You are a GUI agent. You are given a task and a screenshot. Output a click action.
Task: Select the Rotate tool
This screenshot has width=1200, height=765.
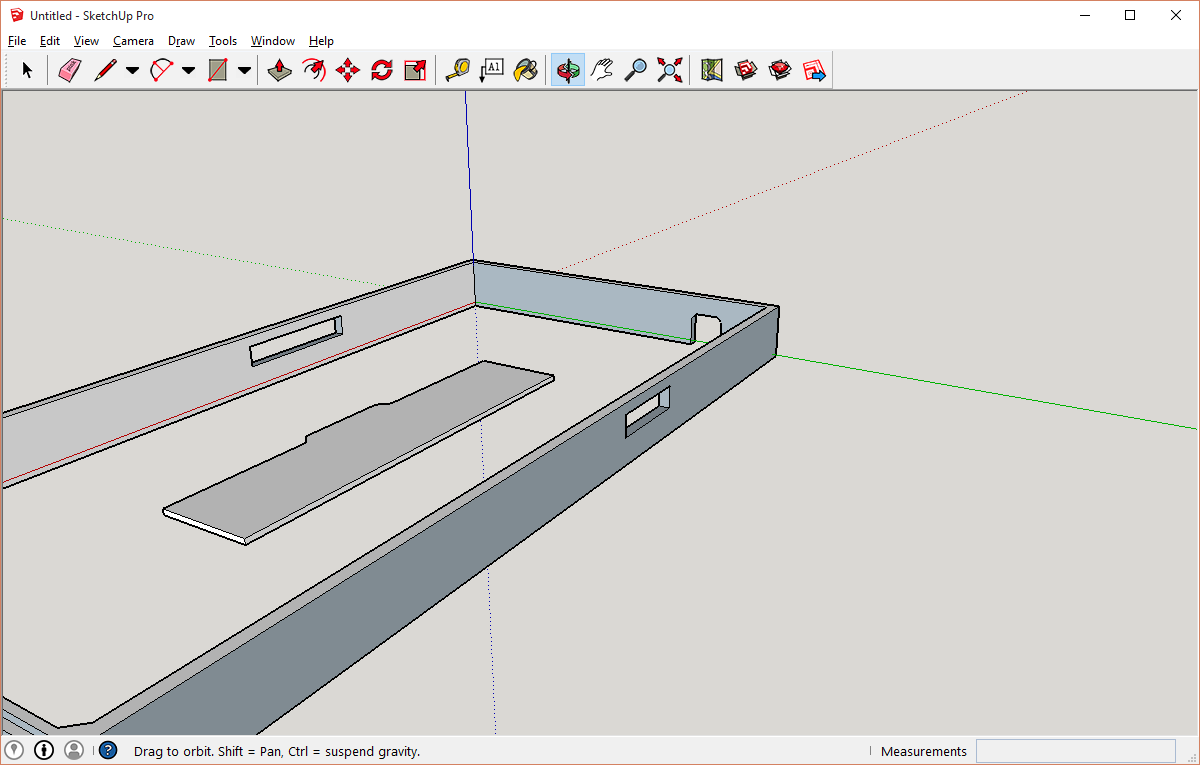(382, 70)
